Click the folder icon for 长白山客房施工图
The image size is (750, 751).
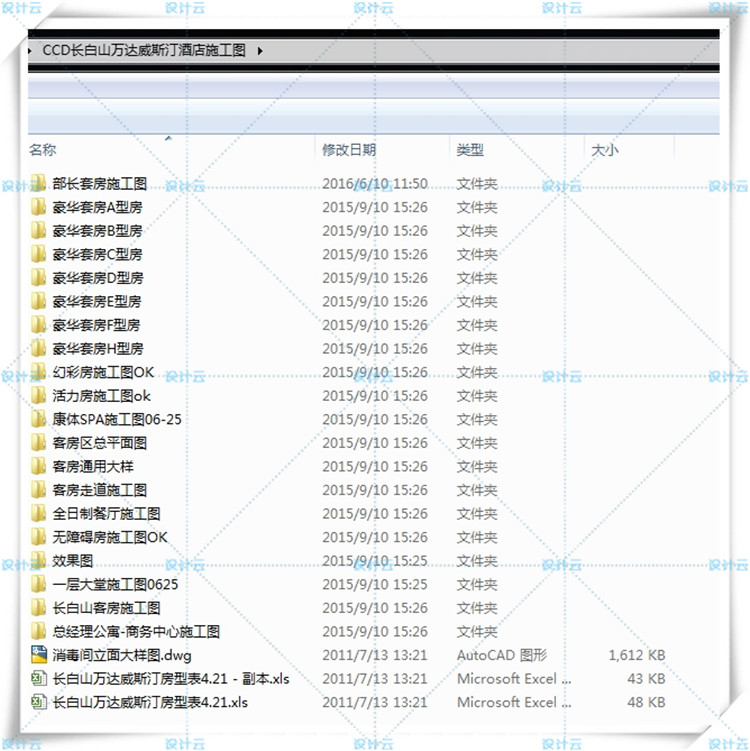tap(38, 607)
